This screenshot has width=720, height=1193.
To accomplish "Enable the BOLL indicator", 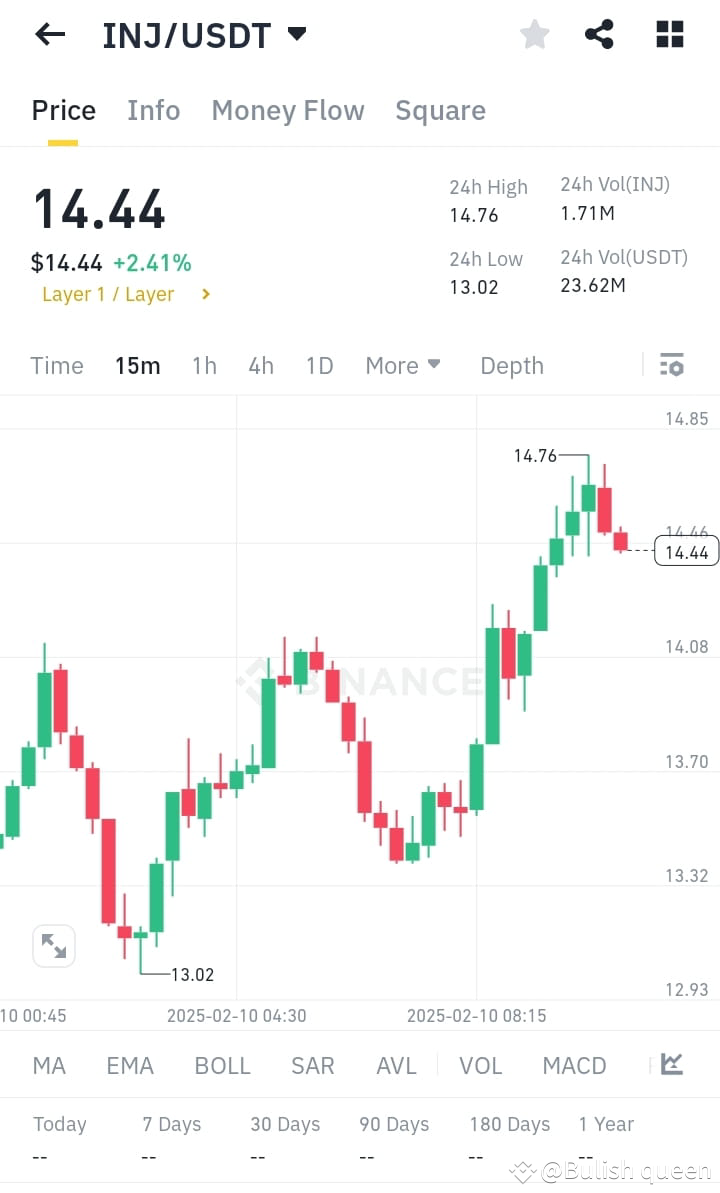I will (x=222, y=1066).
